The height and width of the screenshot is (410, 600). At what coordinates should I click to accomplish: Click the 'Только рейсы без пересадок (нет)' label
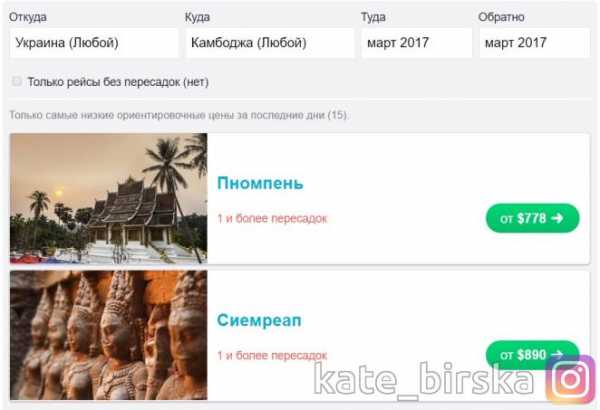118,82
